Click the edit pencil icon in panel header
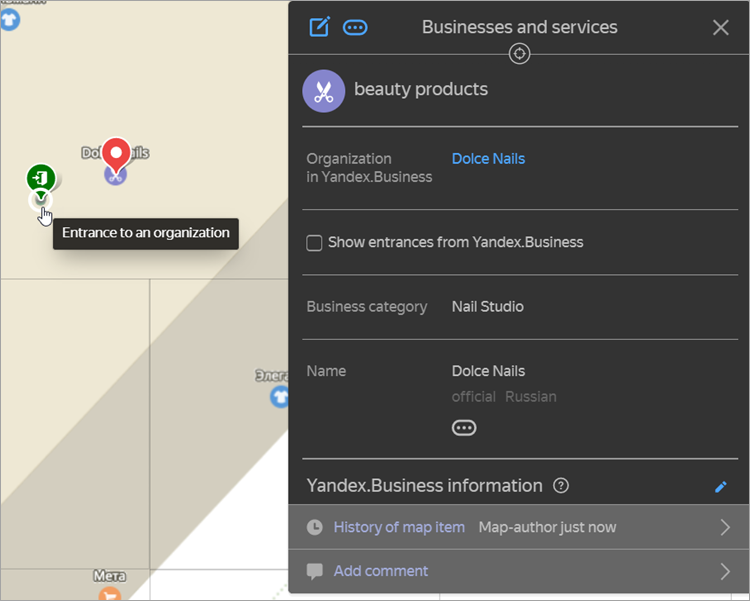This screenshot has height=601, width=750. (319, 27)
